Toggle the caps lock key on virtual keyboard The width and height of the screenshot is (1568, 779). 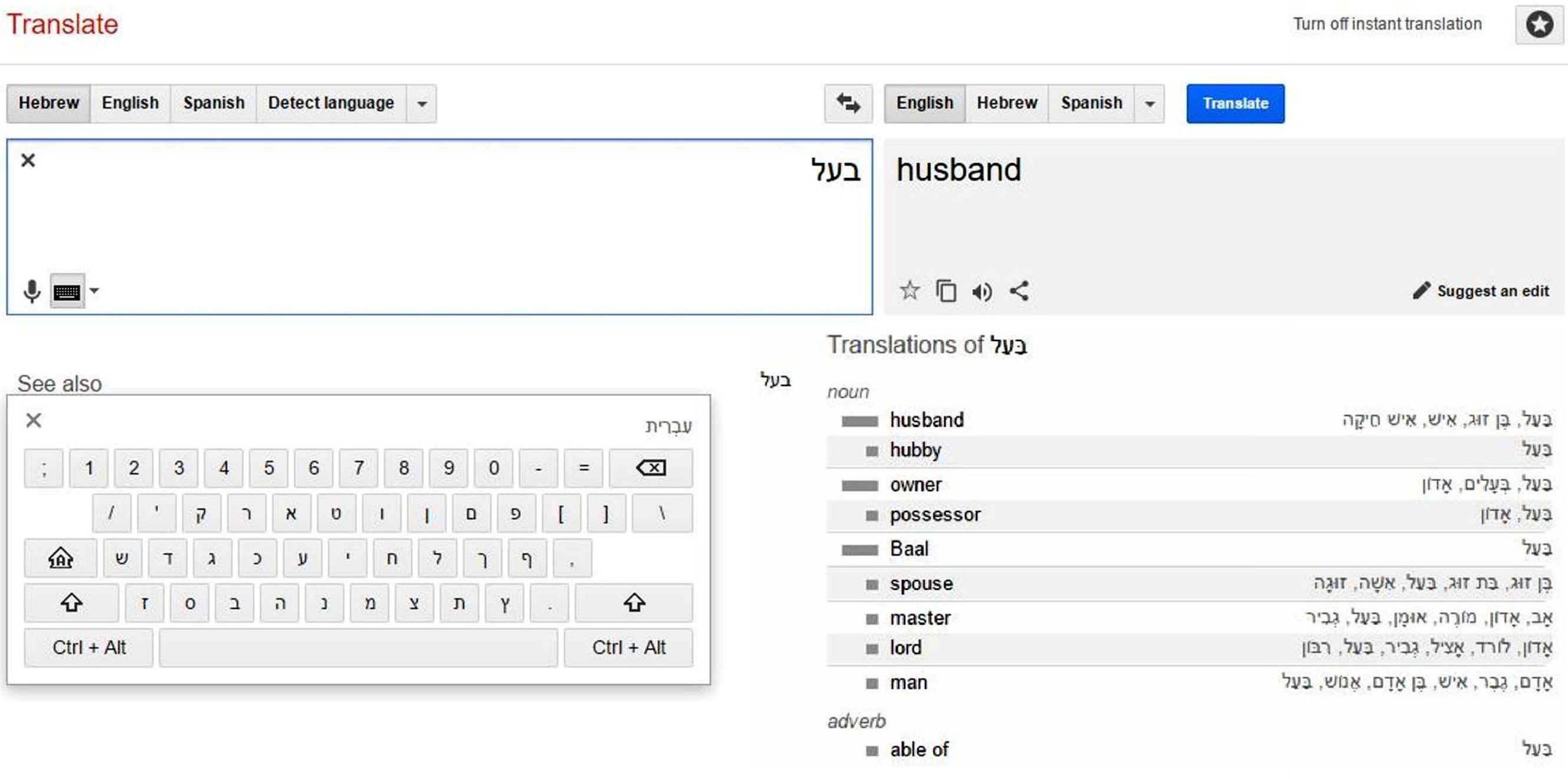click(60, 557)
